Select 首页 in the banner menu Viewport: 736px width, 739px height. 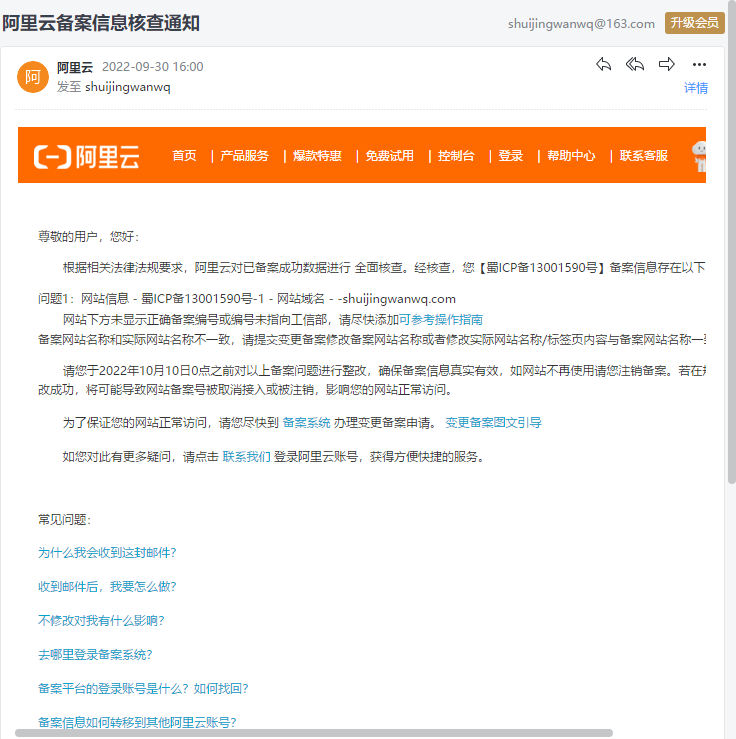(x=184, y=156)
